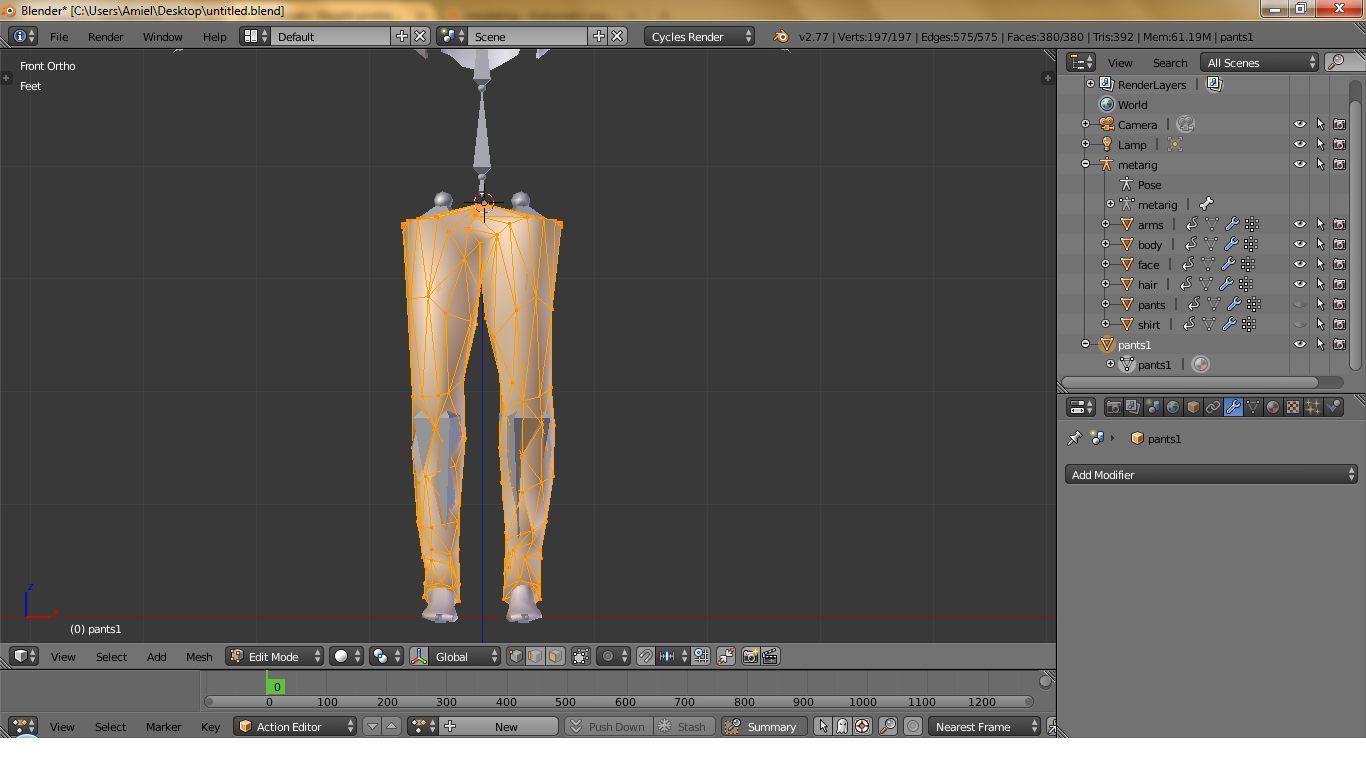Click the wrench modifier icon on arms row
Viewport: 1366px width, 768px height.
click(x=1231, y=224)
